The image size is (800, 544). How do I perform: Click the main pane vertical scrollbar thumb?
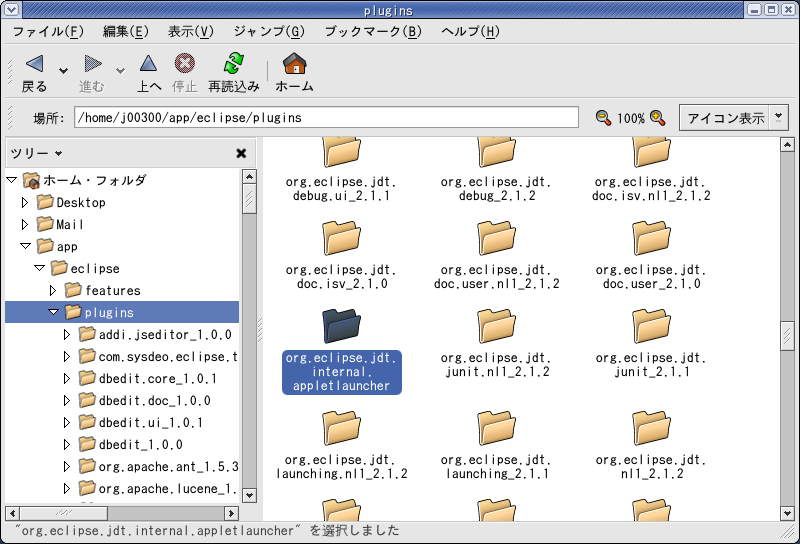[x=787, y=335]
